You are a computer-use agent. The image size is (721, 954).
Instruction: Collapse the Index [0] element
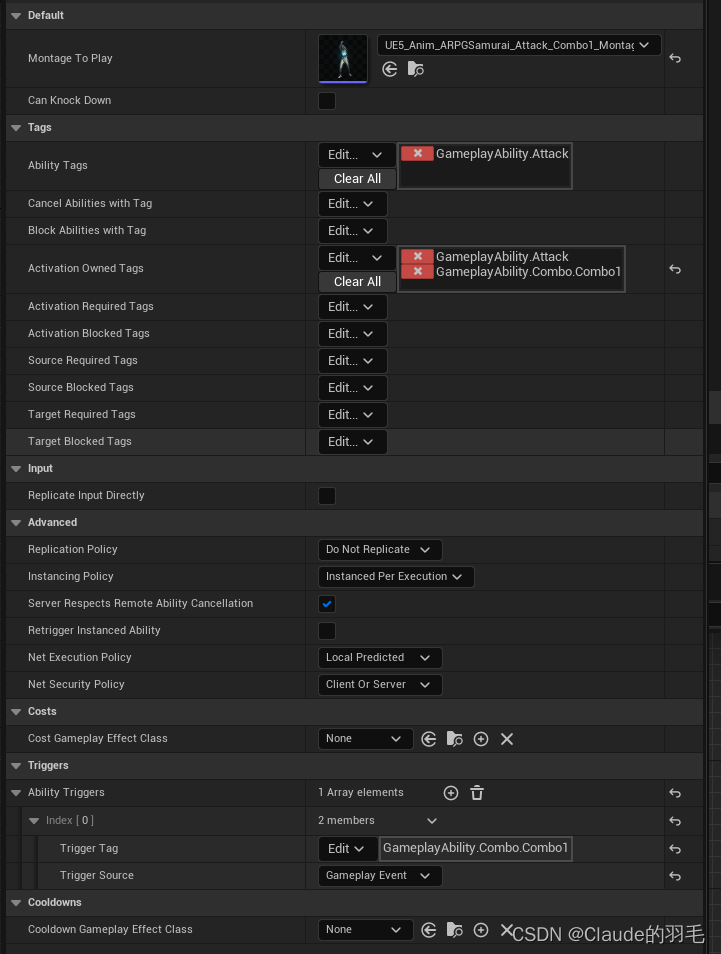point(34,821)
